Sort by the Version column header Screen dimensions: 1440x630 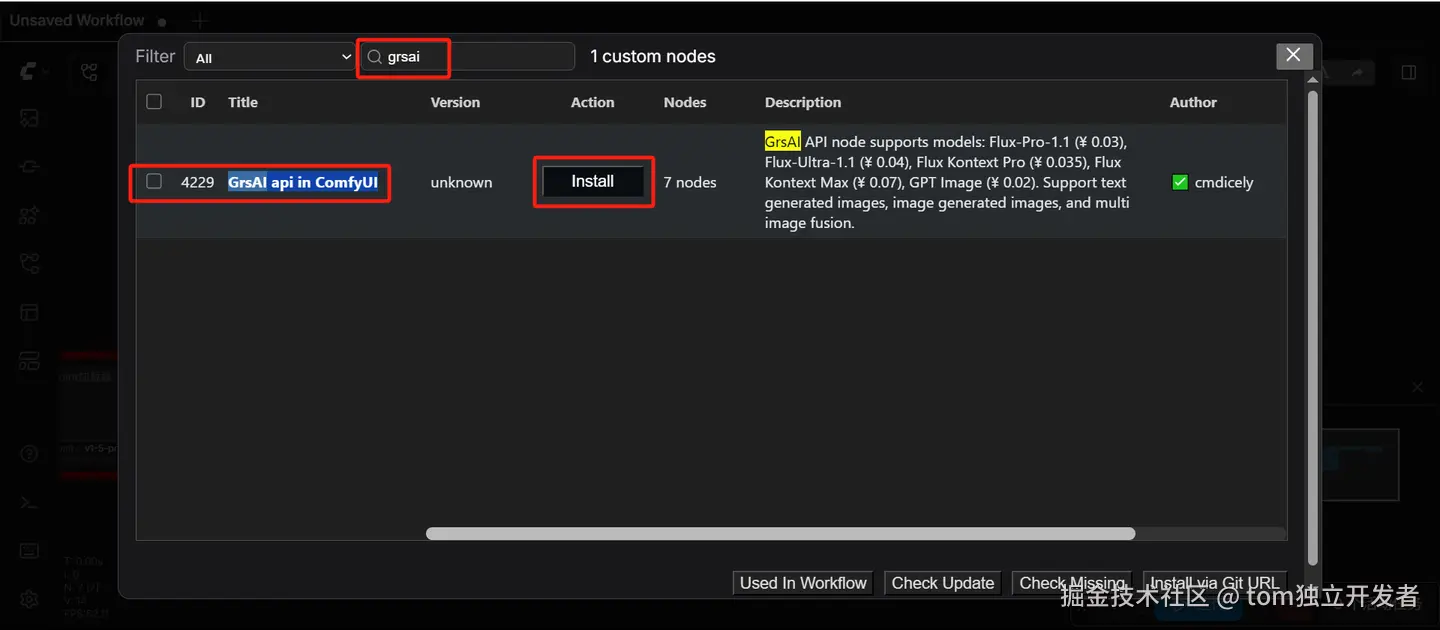point(455,102)
